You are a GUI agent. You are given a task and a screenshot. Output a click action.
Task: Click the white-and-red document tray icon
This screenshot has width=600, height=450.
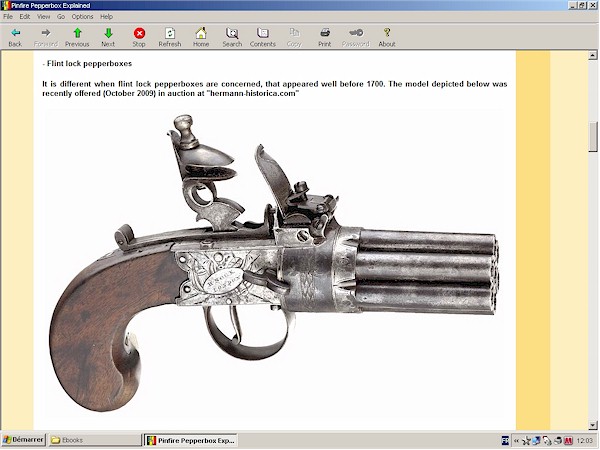[547, 441]
